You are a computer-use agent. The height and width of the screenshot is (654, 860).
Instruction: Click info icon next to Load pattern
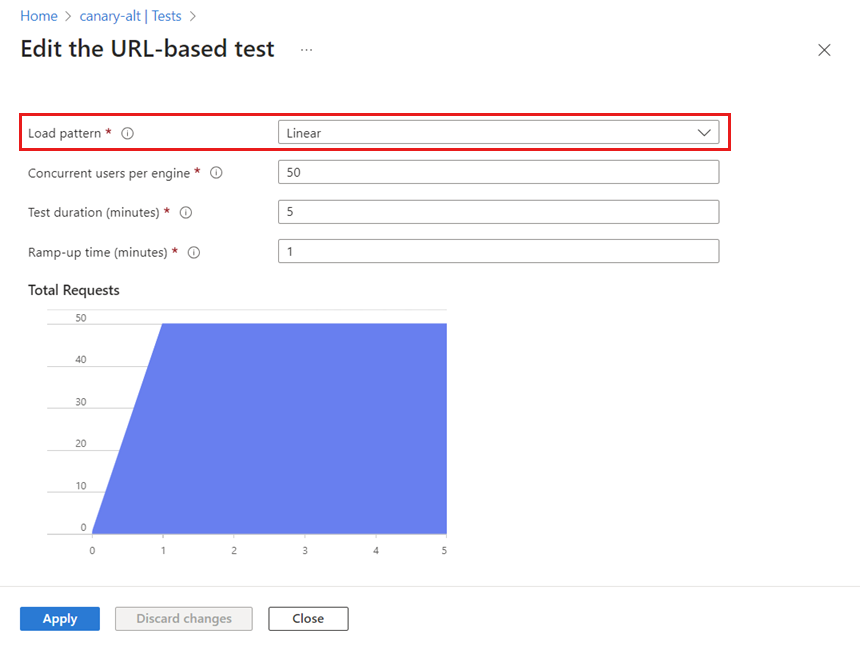point(127,133)
